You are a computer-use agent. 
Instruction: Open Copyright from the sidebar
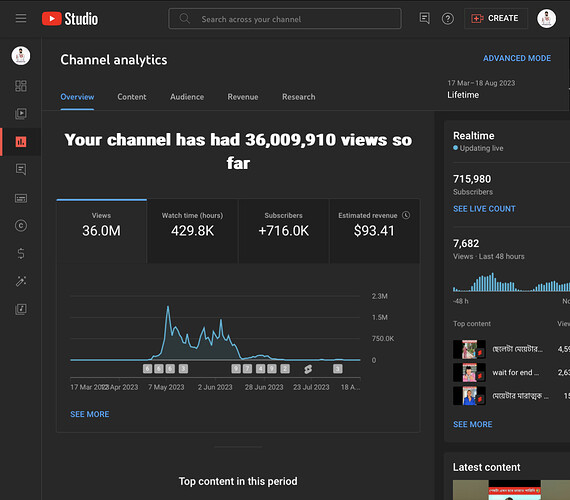(x=21, y=226)
